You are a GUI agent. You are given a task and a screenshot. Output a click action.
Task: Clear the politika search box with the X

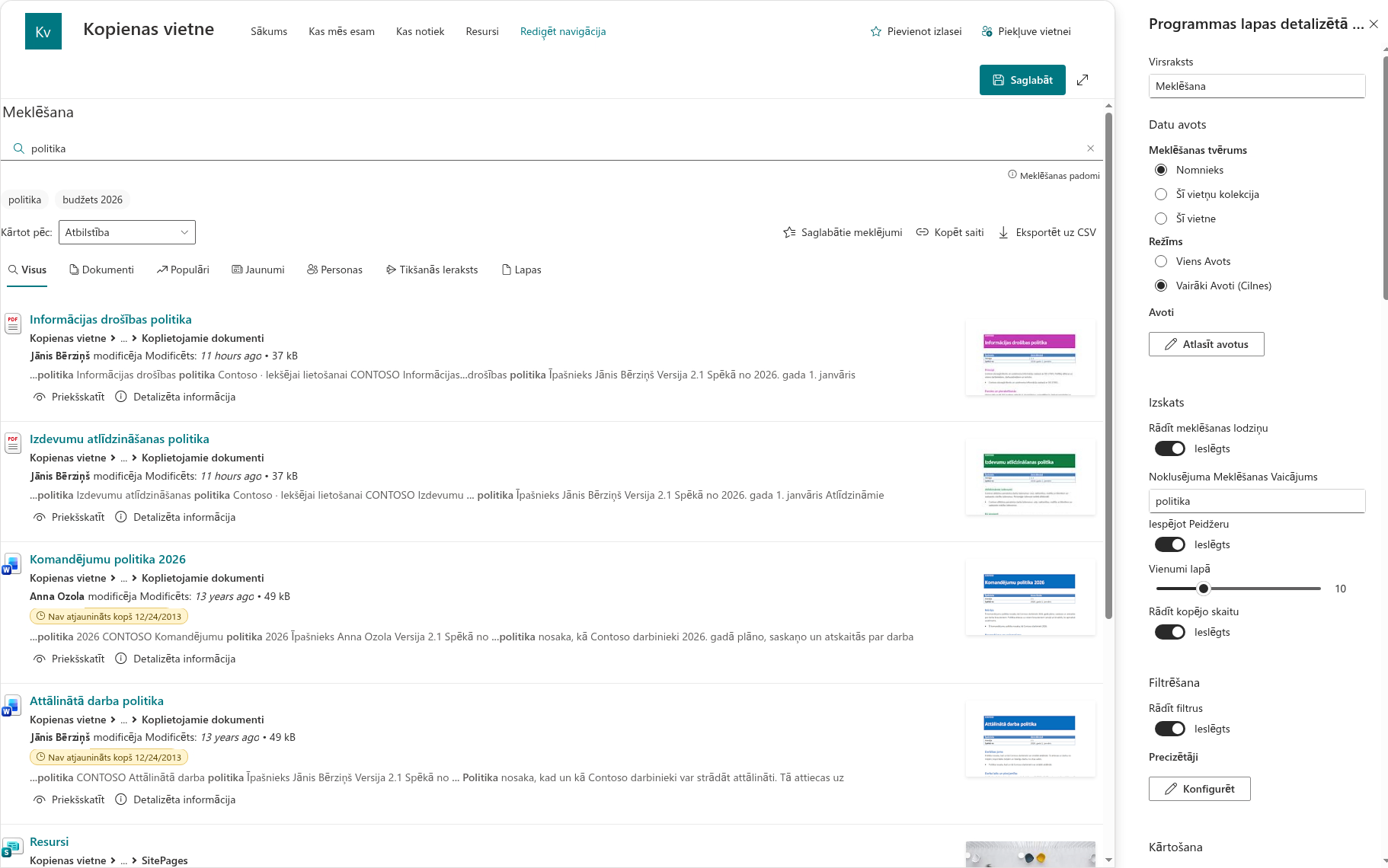pos(1091,148)
